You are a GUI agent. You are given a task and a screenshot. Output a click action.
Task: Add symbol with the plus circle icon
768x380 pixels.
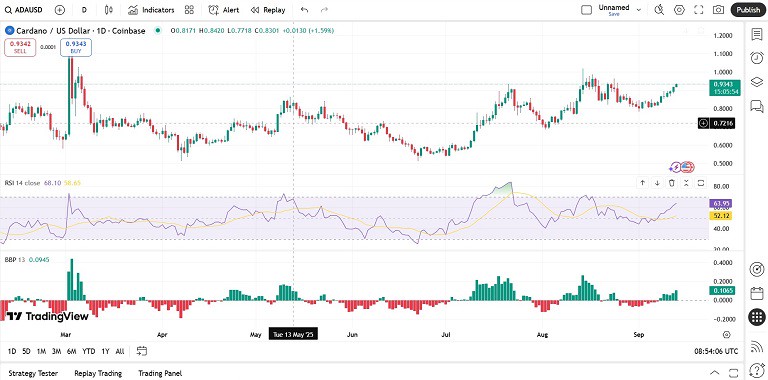(60, 10)
